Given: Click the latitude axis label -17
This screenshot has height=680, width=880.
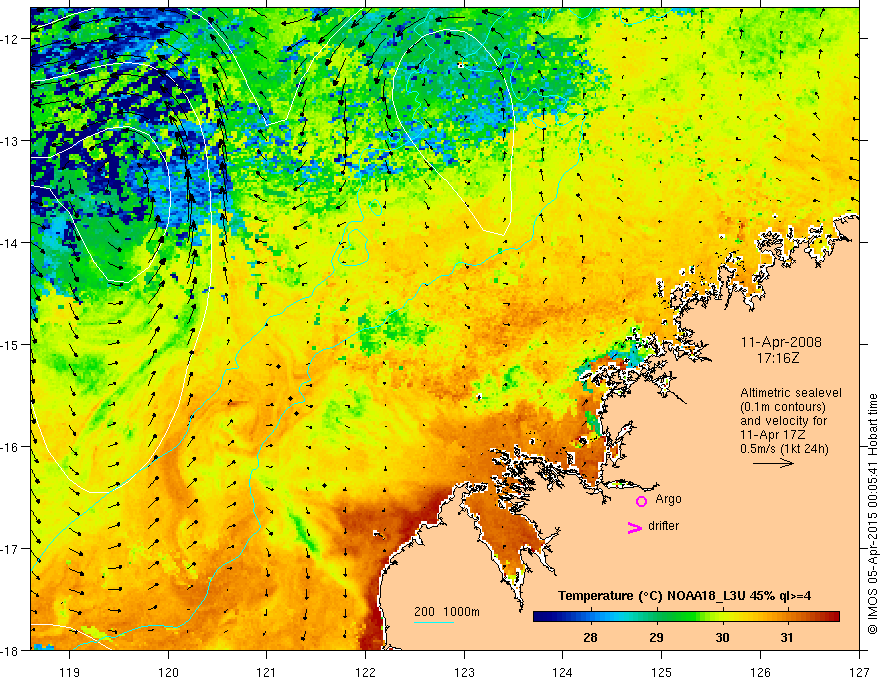Looking at the screenshot, I should coord(12,549).
